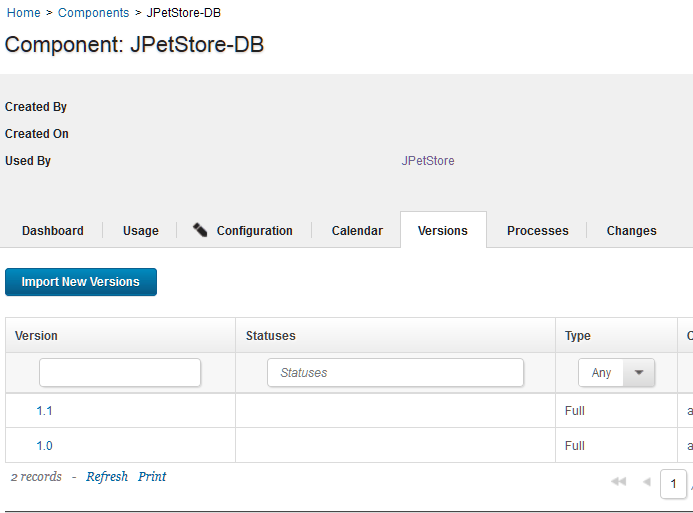Viewport: 693px width, 513px height.
Task: Open the Changes tab
Action: [x=631, y=231]
